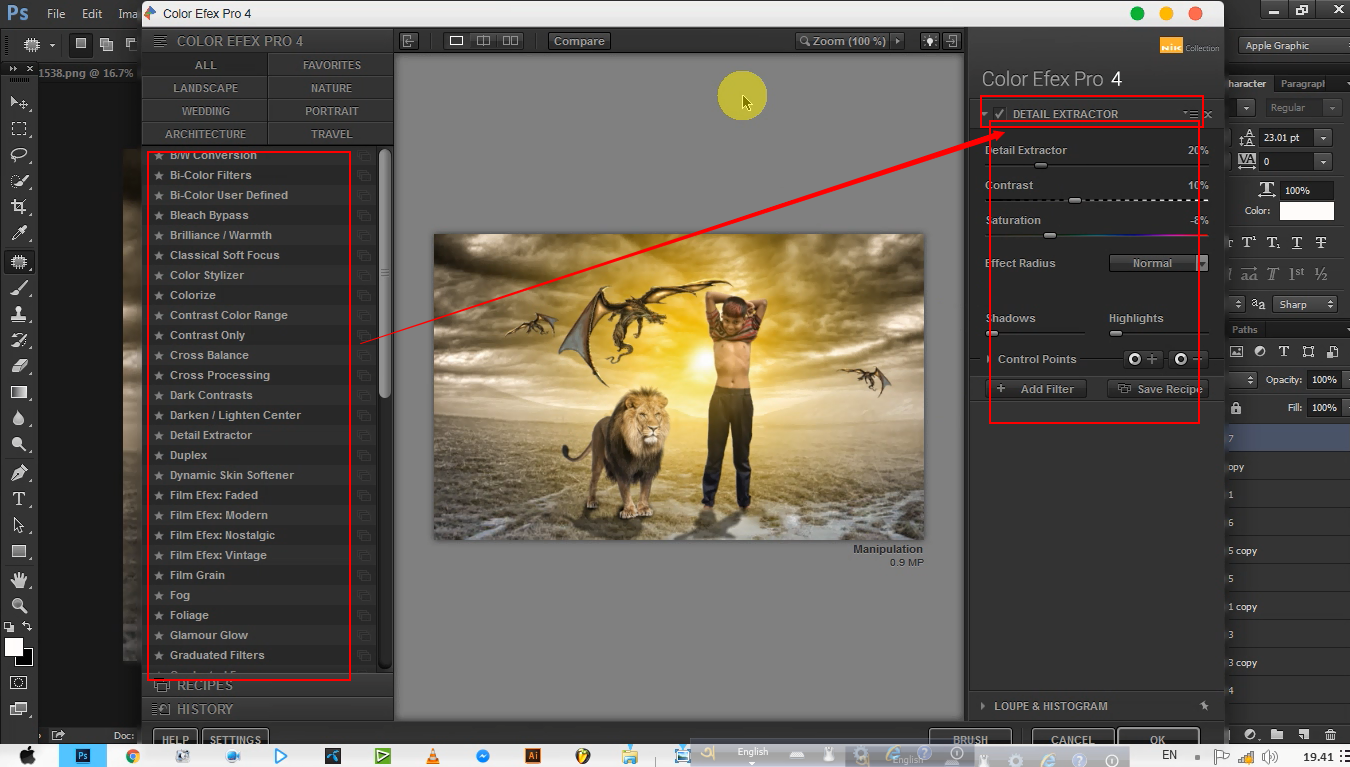
Task: Open the Zoom (100 %) dropdown arrow
Action: [x=898, y=41]
